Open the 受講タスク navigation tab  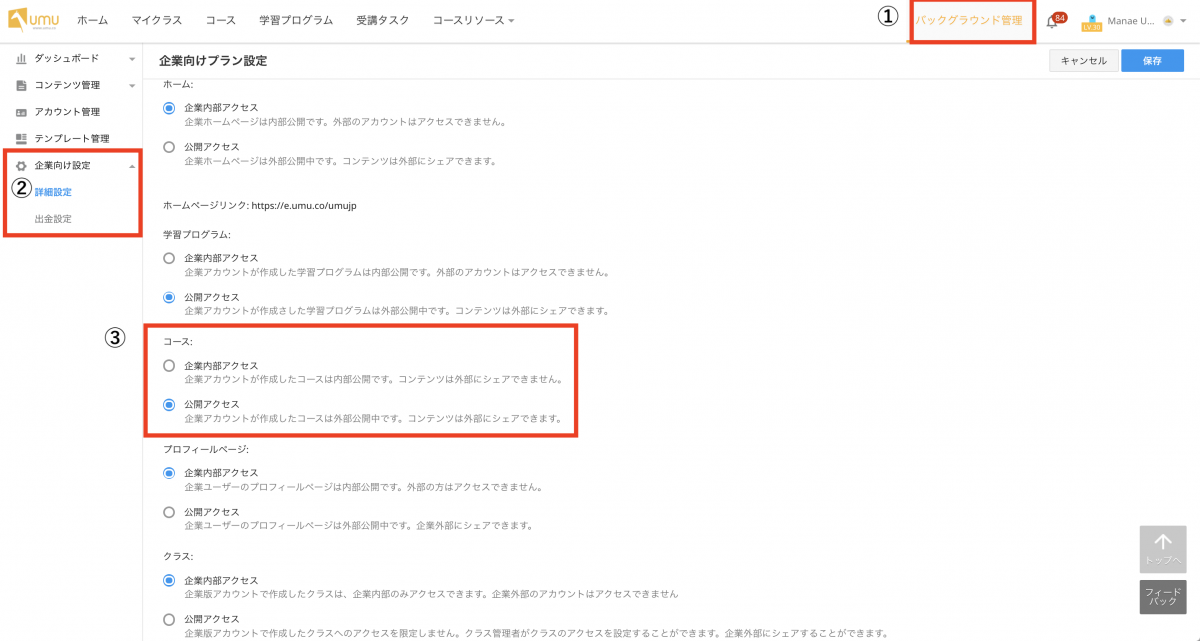[382, 20]
